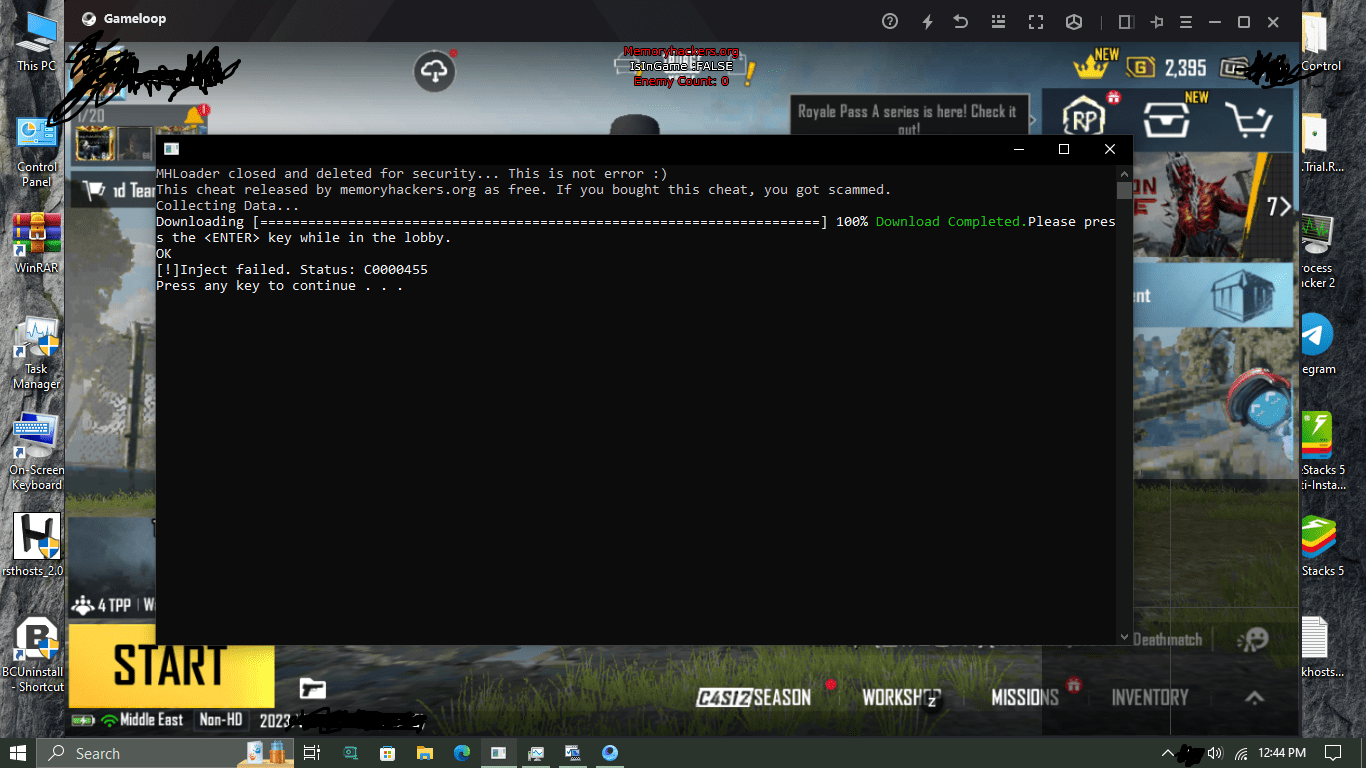Open On-Screen Keyboard desktop shortcut

point(37,451)
